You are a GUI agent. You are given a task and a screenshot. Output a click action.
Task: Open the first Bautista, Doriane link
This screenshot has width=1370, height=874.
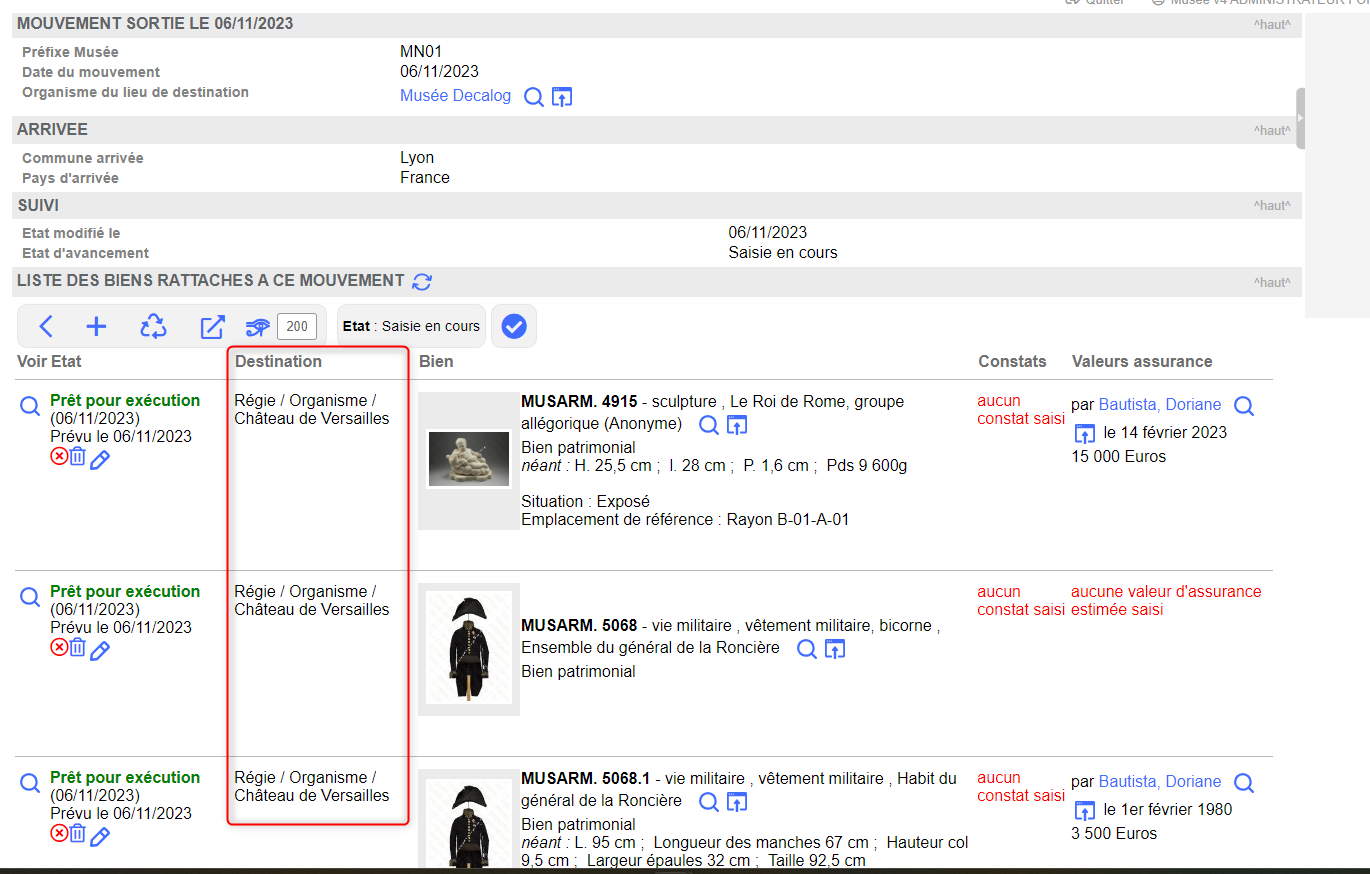point(1159,405)
